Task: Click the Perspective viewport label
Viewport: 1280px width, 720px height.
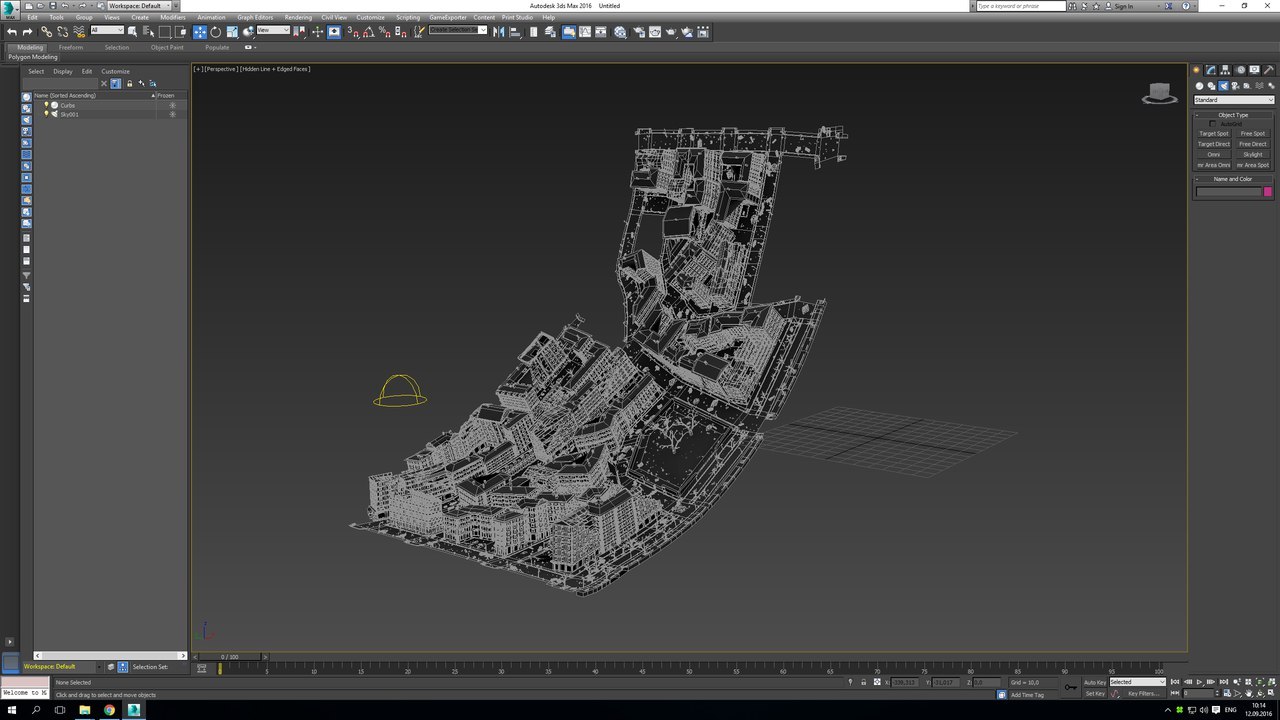Action: 221,69
